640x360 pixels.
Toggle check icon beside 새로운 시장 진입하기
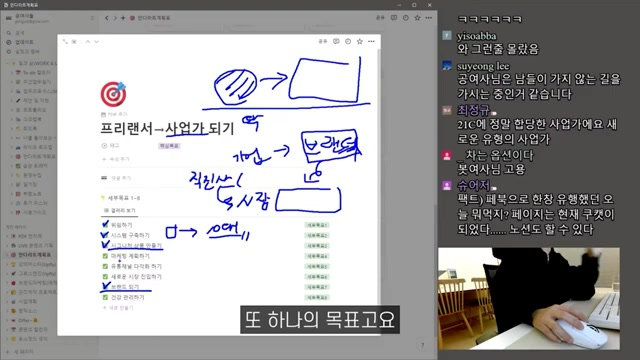(x=105, y=276)
